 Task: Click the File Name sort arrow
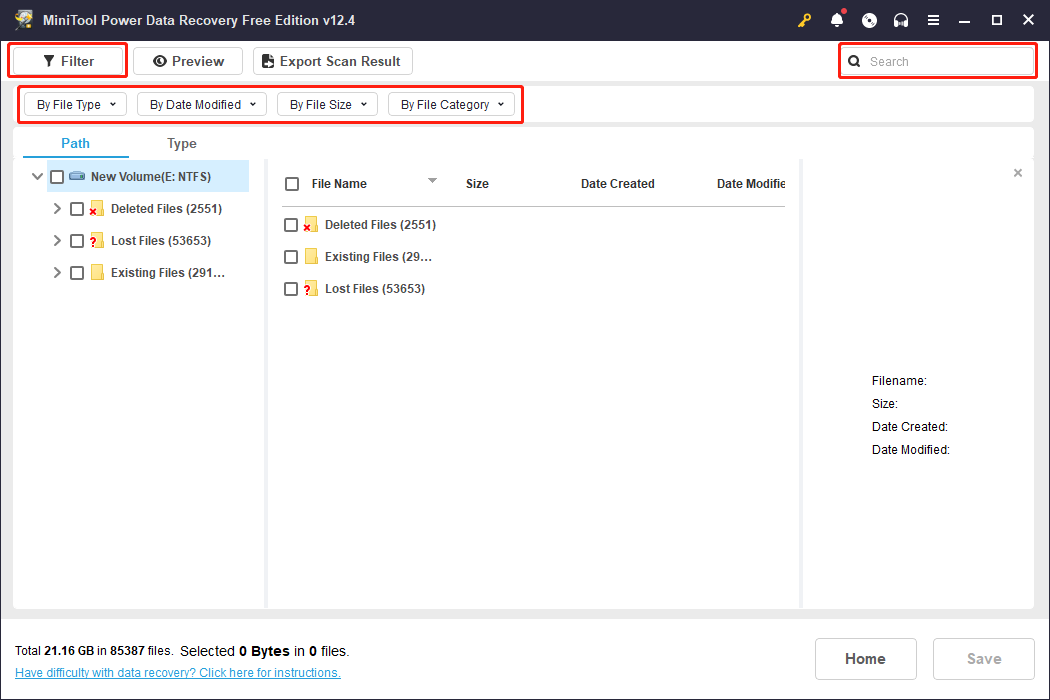(433, 180)
